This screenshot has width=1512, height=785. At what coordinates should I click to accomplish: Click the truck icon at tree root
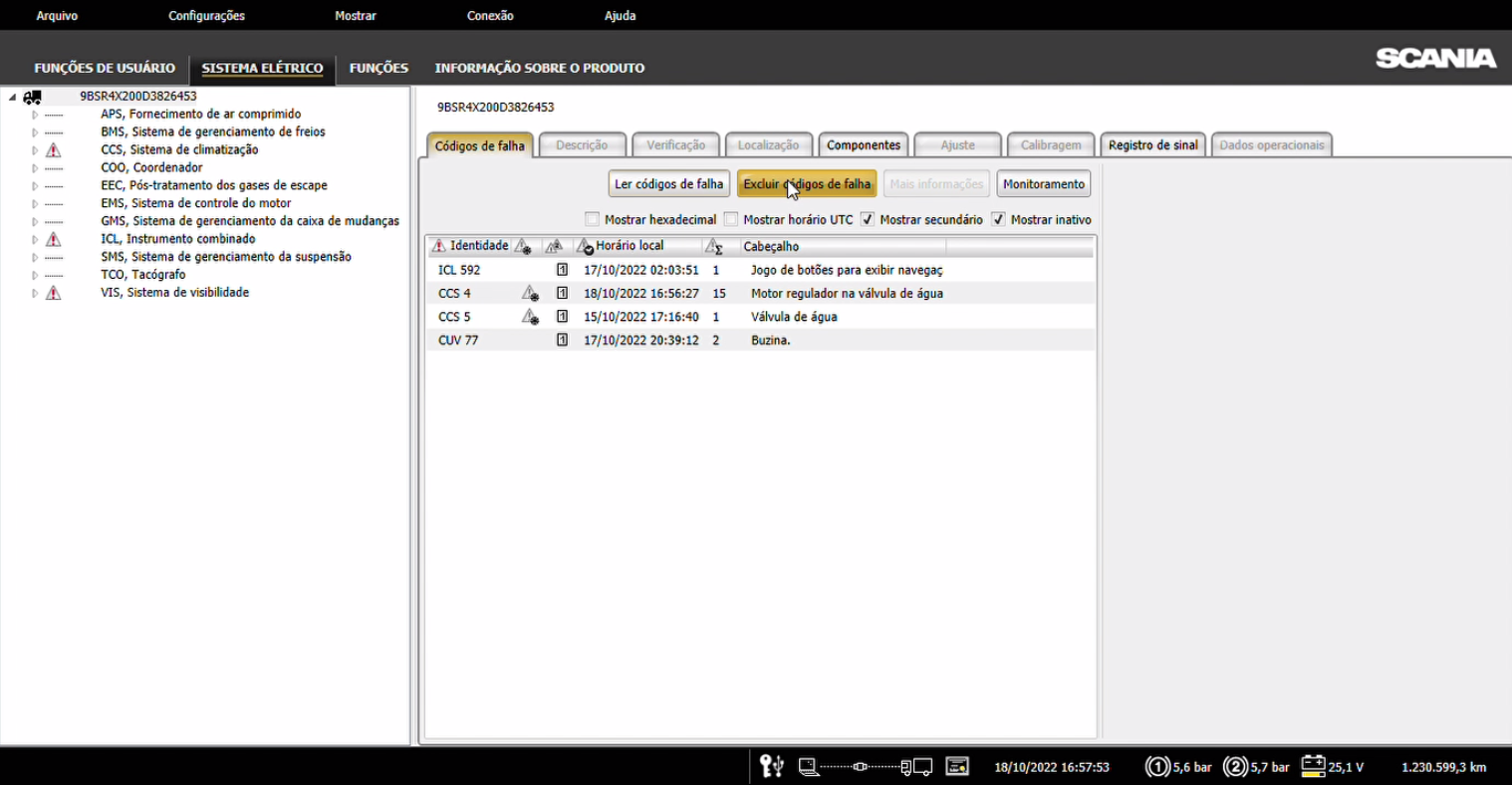[x=33, y=98]
